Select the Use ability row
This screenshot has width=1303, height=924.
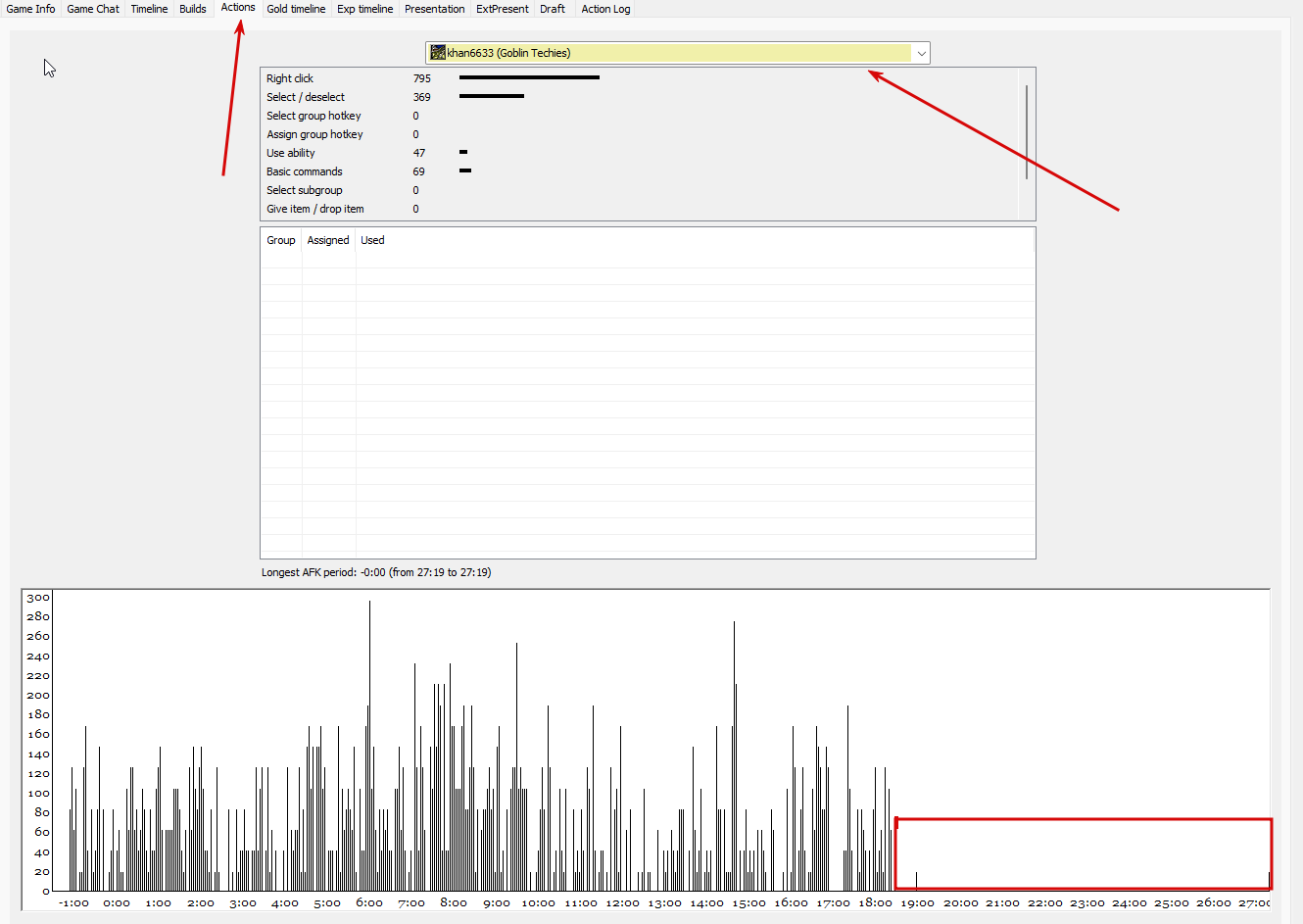(639, 153)
